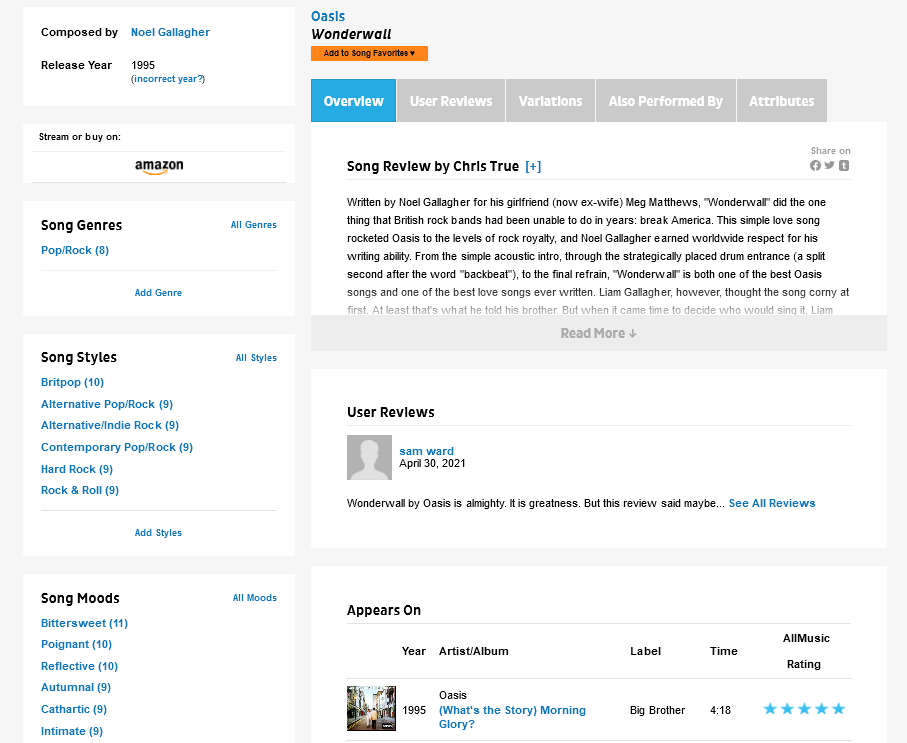
Task: Switch to the User Reviews tab
Action: (451, 101)
